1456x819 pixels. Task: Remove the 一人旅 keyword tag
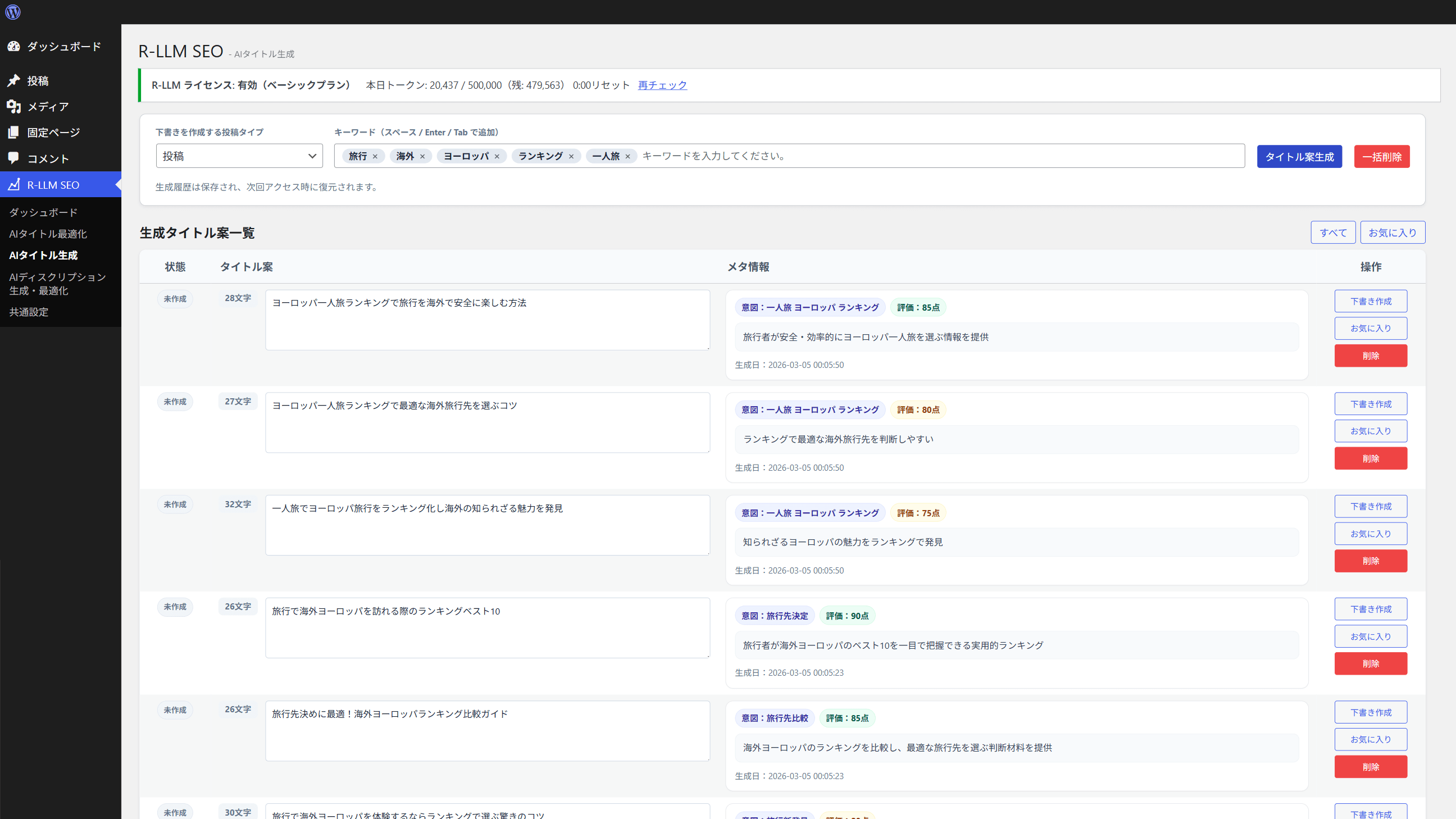(627, 157)
